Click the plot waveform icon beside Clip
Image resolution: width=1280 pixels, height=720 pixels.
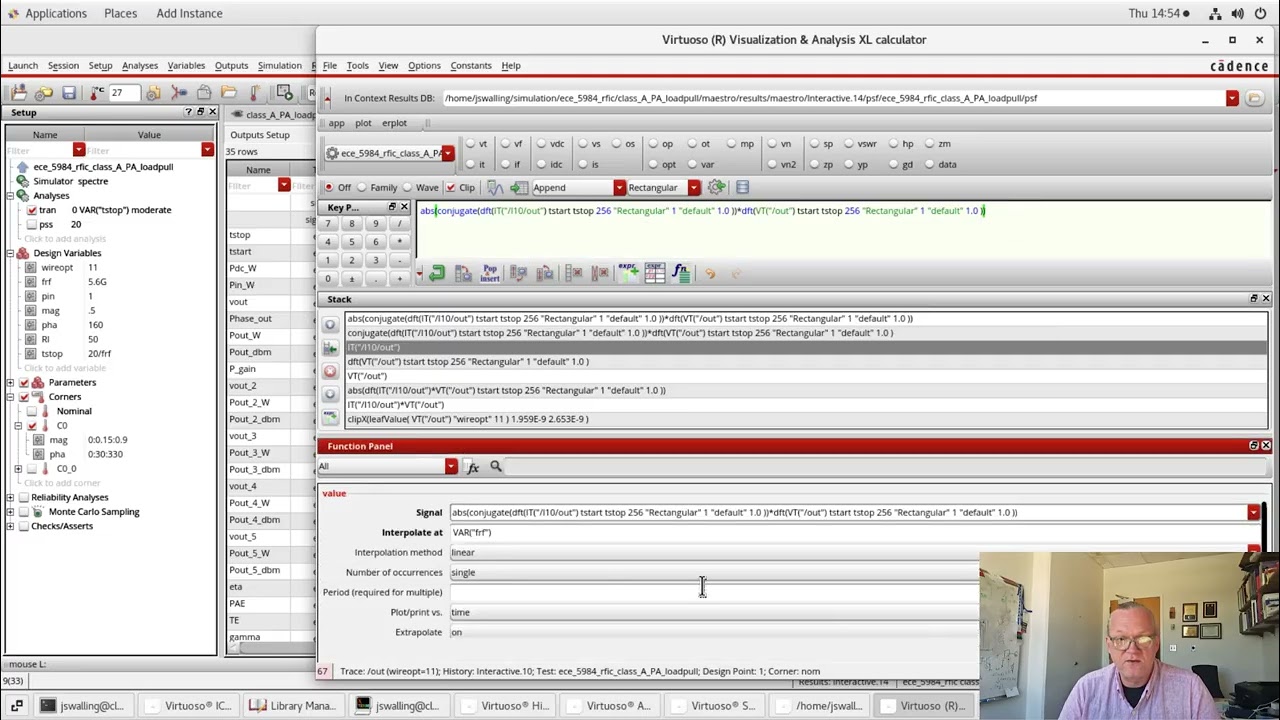click(x=495, y=187)
